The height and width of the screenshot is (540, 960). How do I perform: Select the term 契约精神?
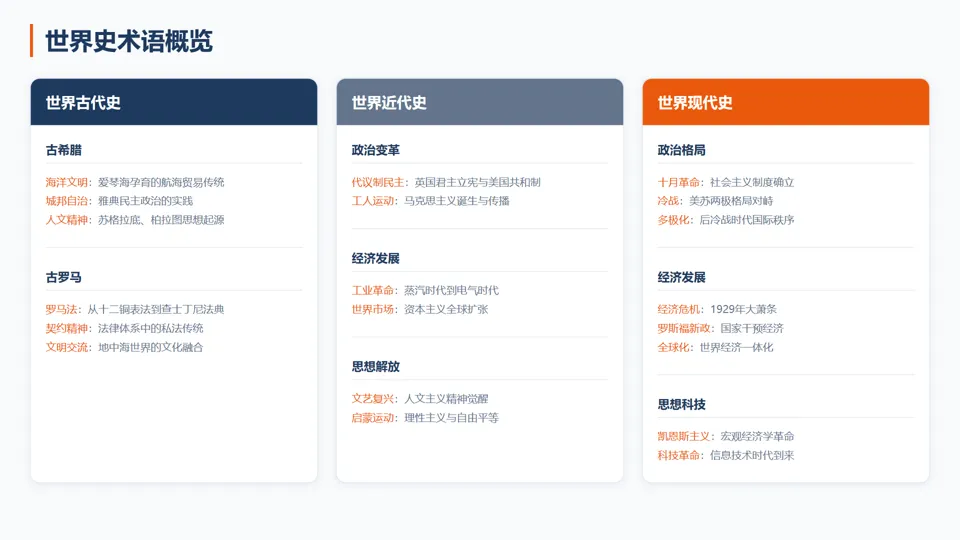[x=67, y=328]
